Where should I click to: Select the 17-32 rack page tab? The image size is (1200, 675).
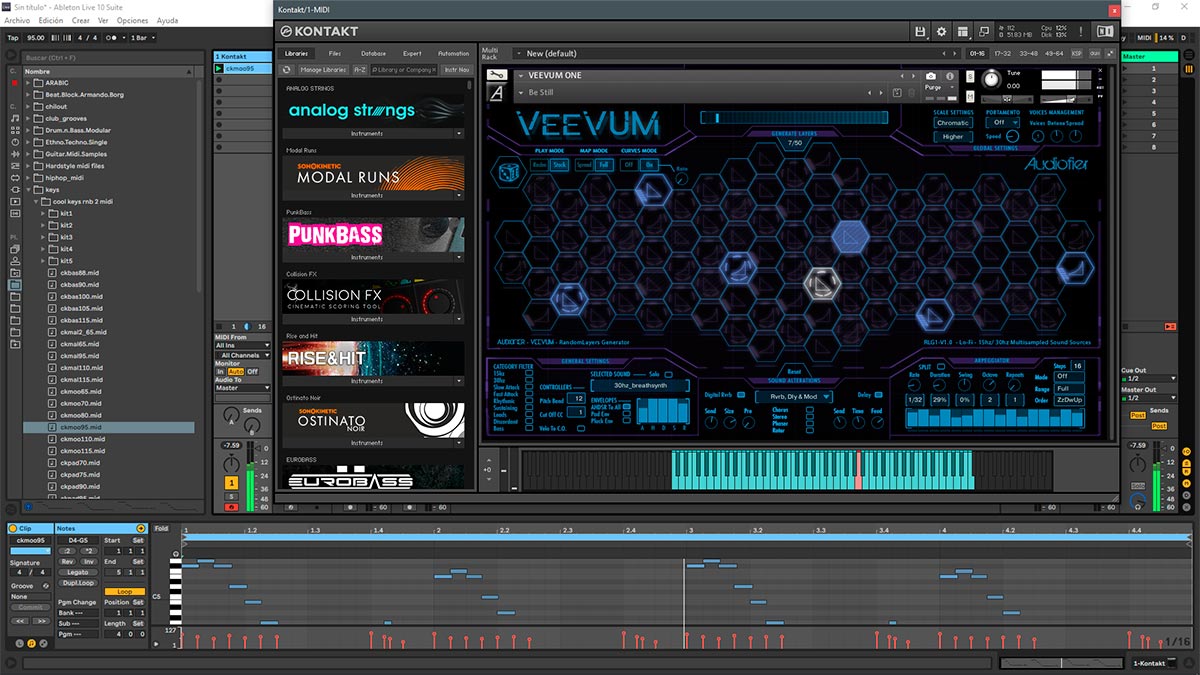1003,53
